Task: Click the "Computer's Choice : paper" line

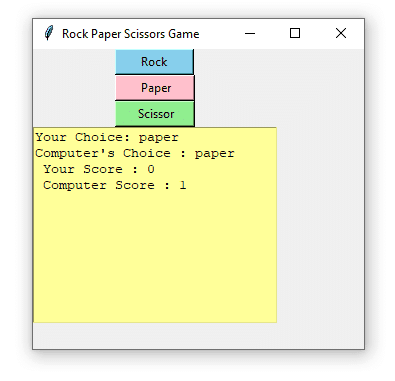Action: pyautogui.click(x=135, y=153)
